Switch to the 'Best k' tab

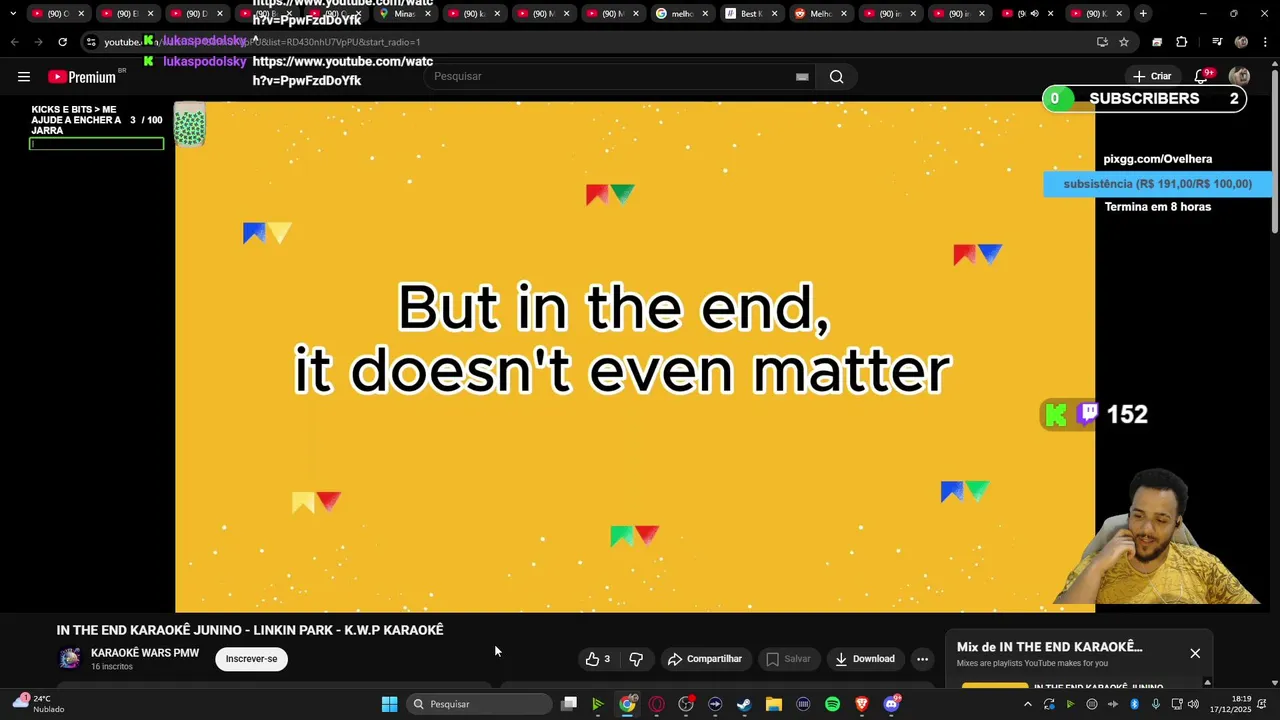pos(750,13)
